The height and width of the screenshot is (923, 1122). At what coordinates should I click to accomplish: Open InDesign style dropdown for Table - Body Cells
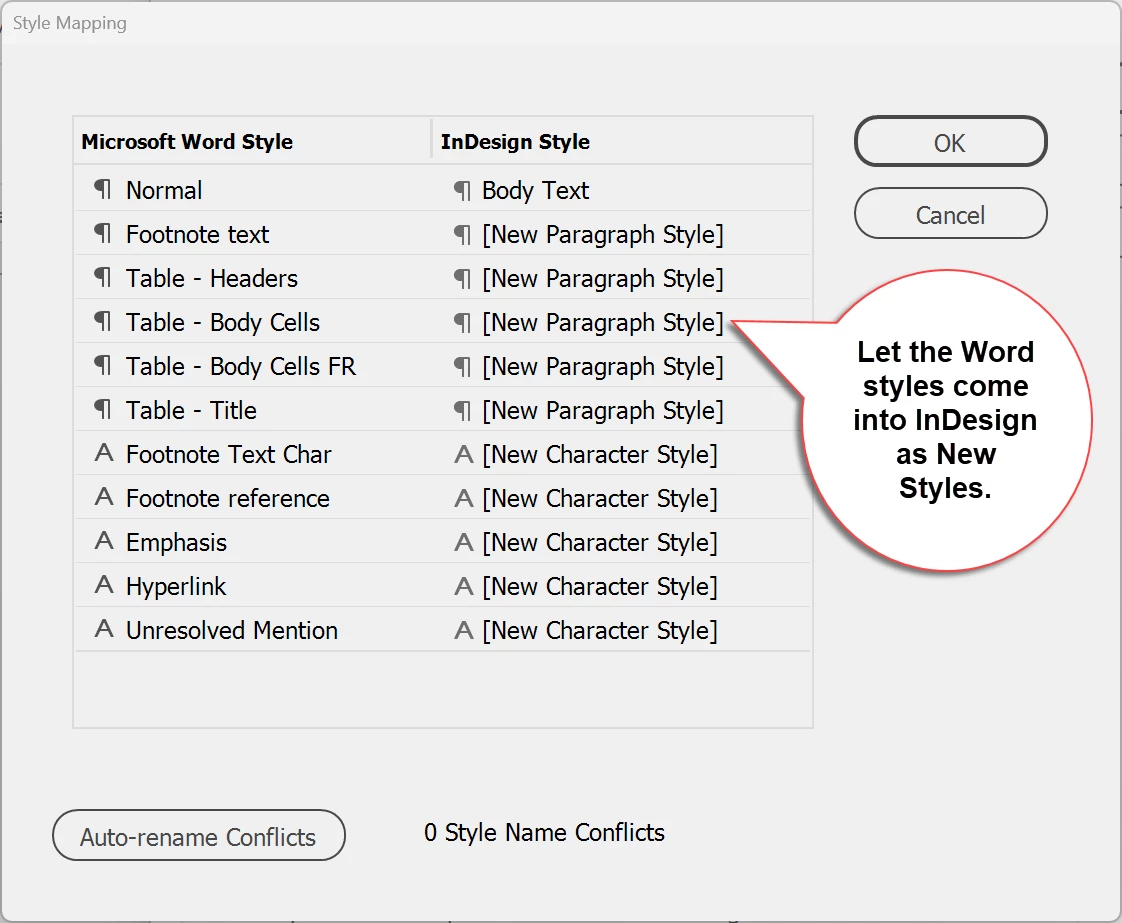tap(603, 323)
